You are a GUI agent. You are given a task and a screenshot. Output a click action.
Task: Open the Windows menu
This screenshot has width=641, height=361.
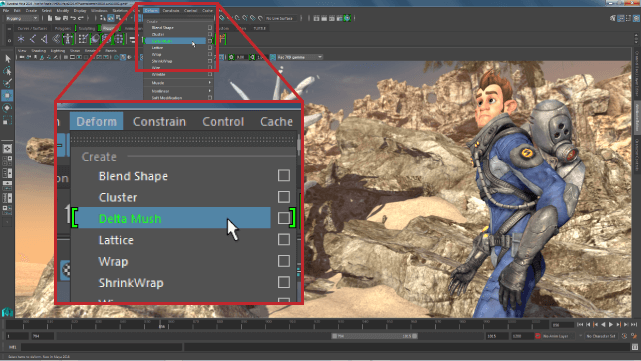99,11
